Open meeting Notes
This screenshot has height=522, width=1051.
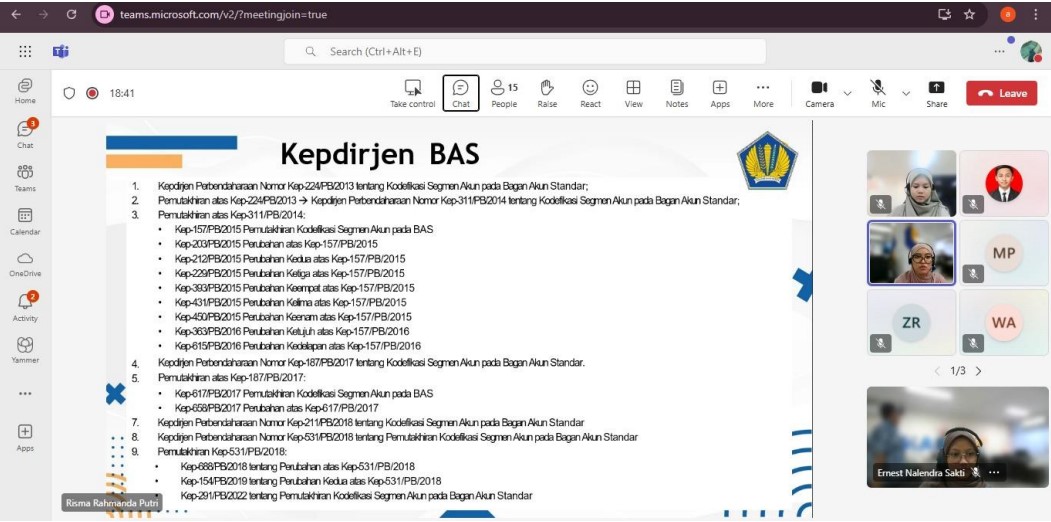click(677, 92)
